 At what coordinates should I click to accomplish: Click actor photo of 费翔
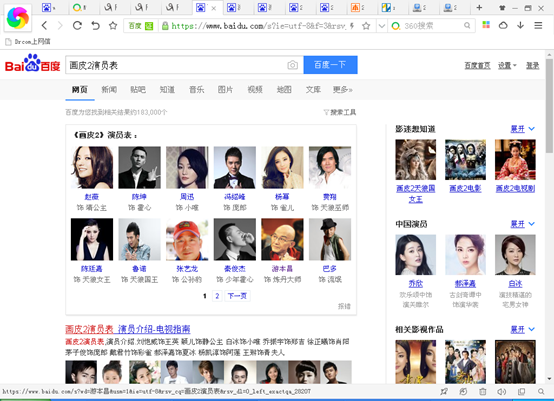[x=330, y=167]
